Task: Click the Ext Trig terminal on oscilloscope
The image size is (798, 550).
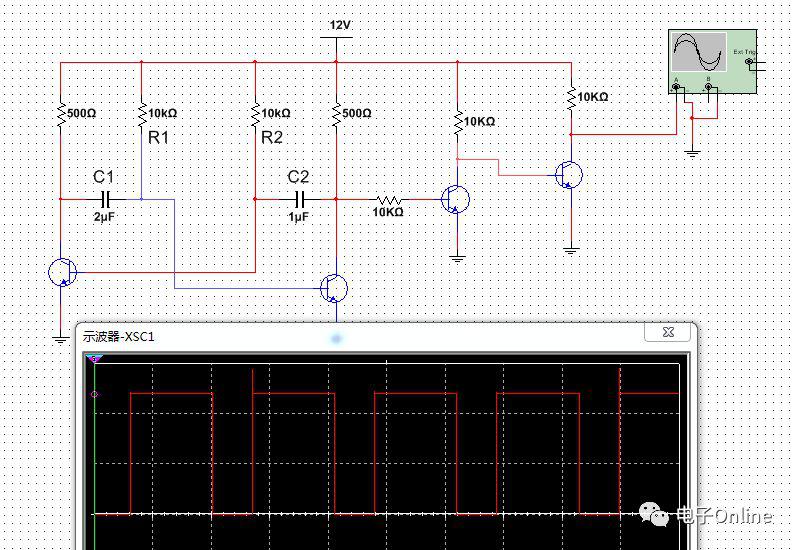Action: (750, 62)
